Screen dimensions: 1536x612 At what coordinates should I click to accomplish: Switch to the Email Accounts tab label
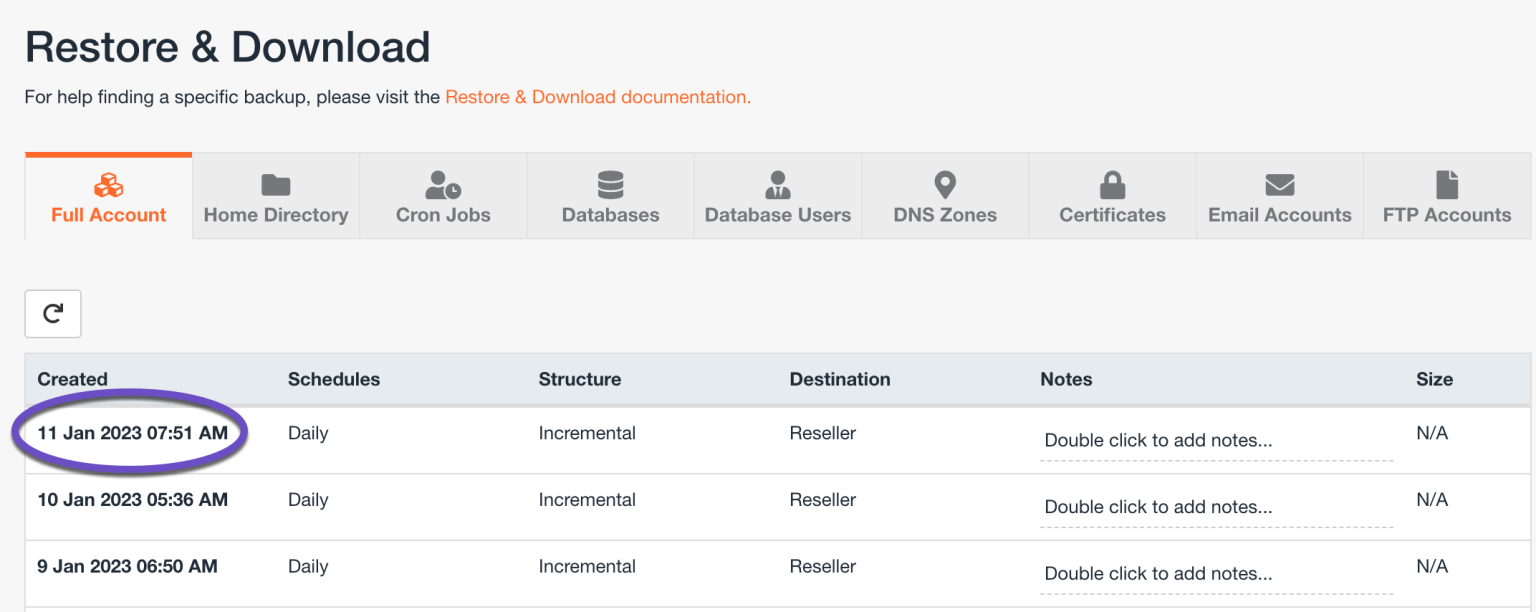pyautogui.click(x=1279, y=215)
